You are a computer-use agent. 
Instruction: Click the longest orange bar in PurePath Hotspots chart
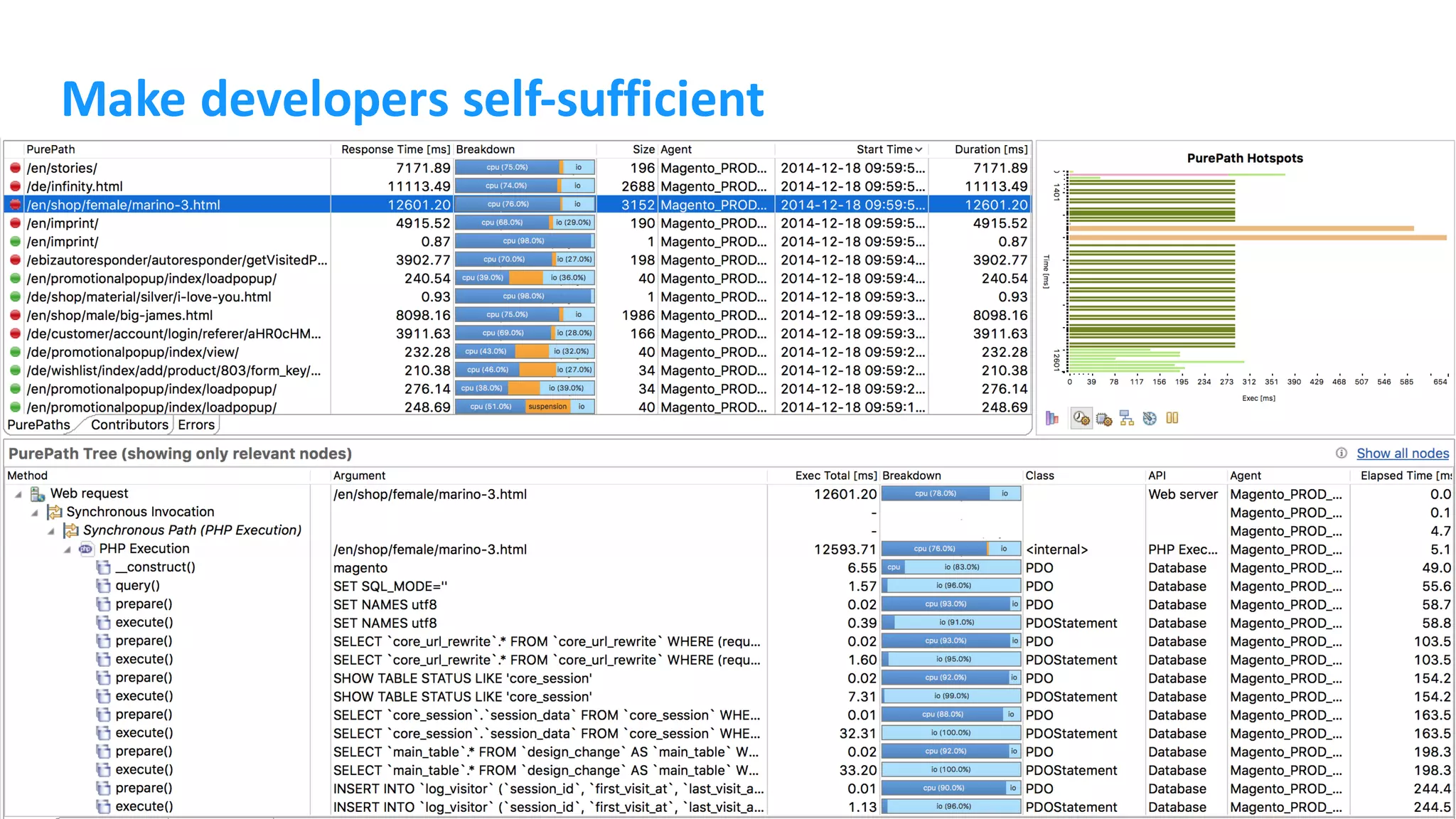[x=1258, y=237]
